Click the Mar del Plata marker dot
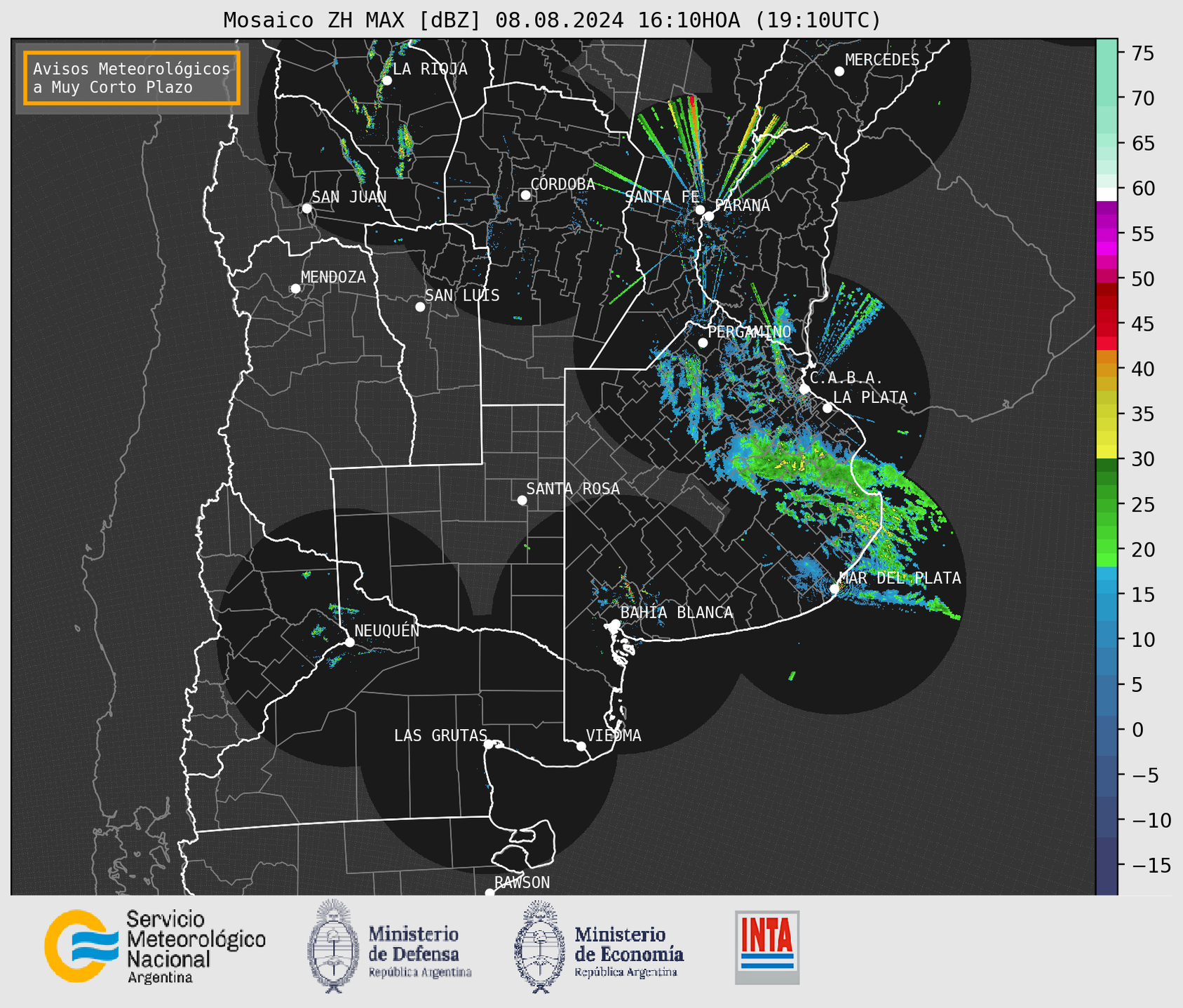Screen dimensions: 1183x1008 point(834,589)
